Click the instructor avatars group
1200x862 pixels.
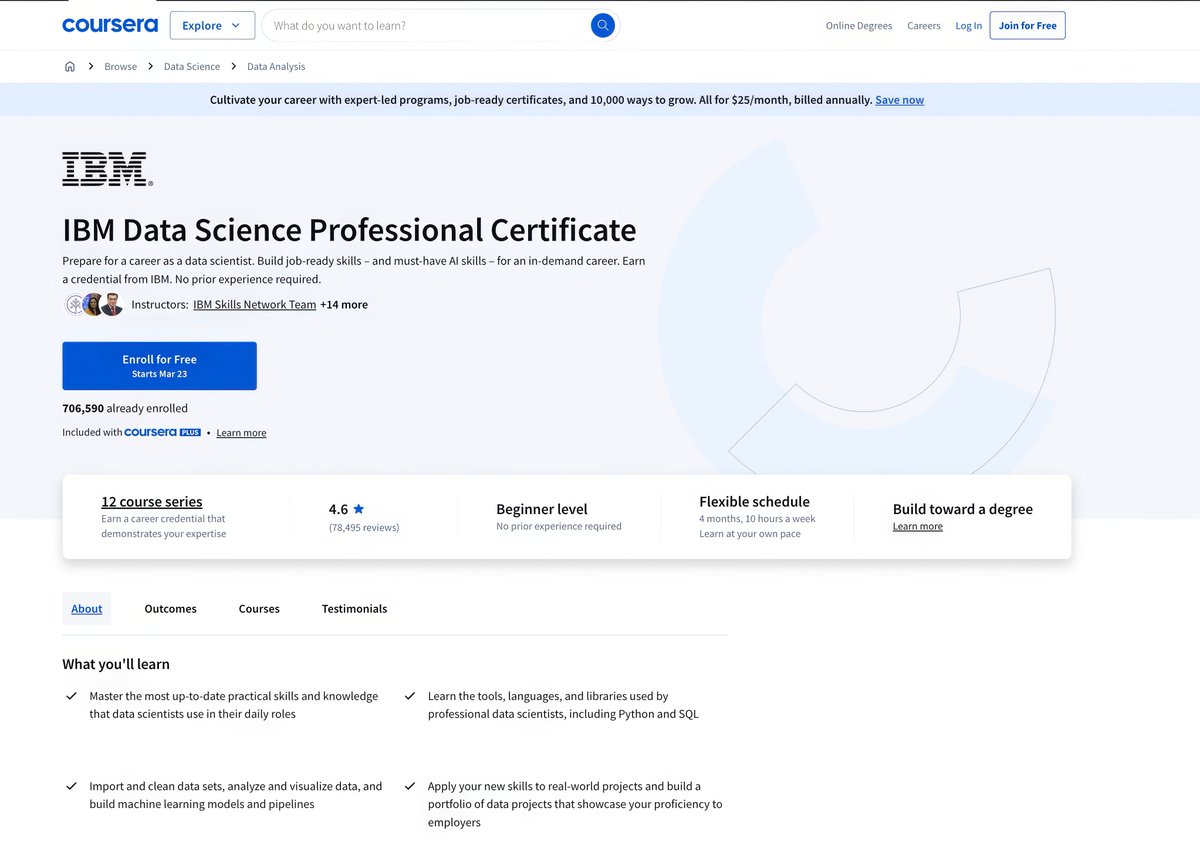pos(94,305)
